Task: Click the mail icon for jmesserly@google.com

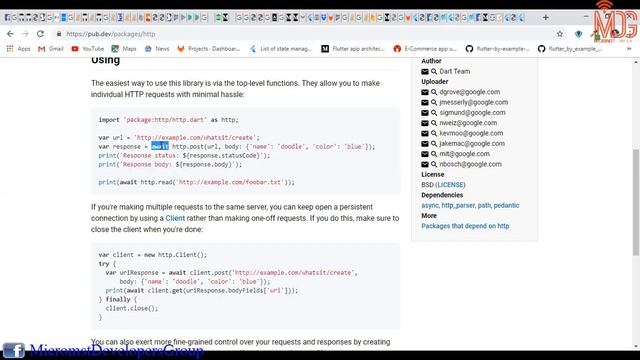Action: click(425, 102)
